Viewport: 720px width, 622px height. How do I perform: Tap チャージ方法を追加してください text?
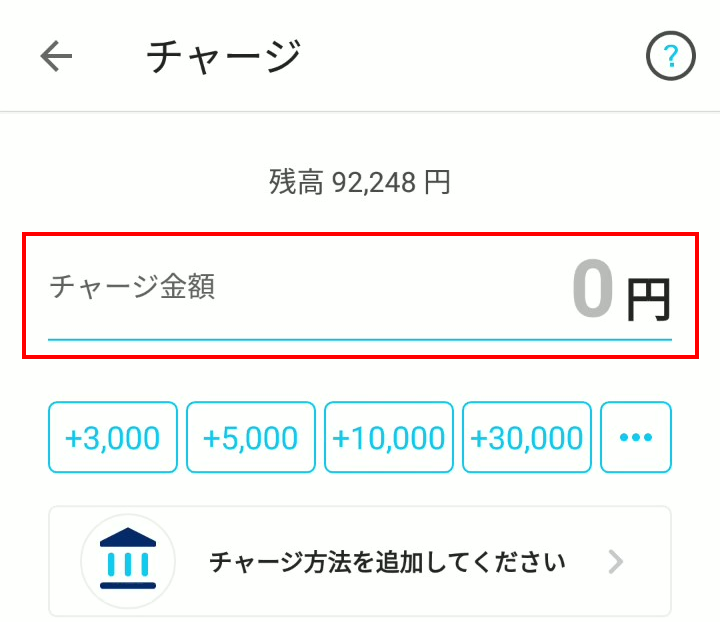(387, 562)
